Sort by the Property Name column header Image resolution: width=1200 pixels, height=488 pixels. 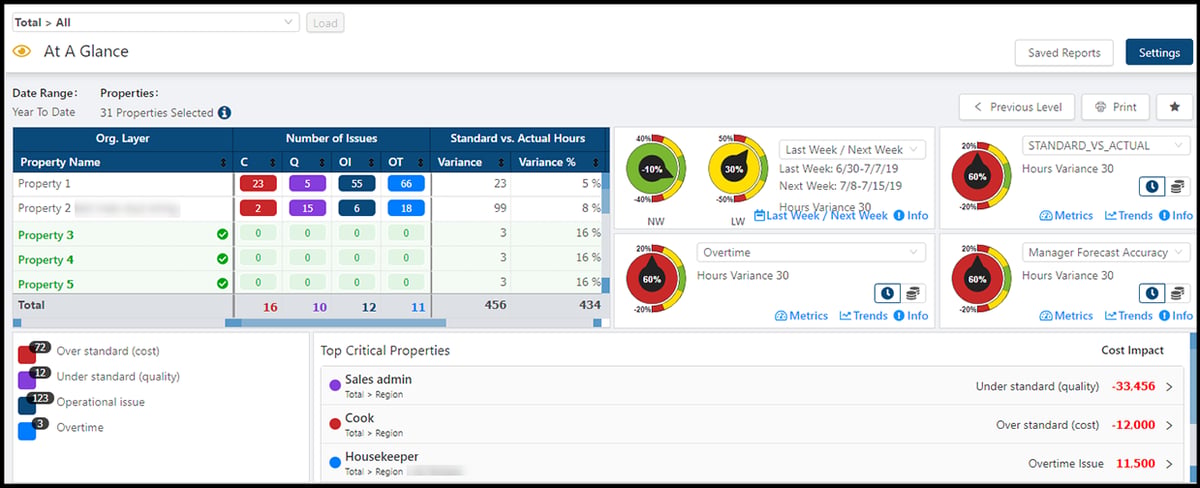pyautogui.click(x=123, y=162)
